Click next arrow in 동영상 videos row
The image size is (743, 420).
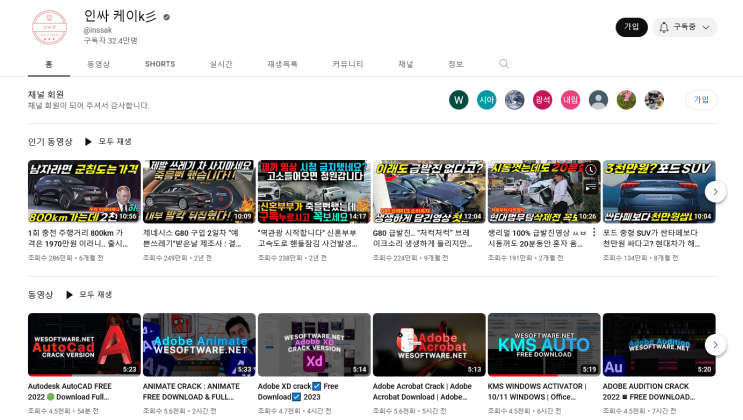pyautogui.click(x=716, y=345)
